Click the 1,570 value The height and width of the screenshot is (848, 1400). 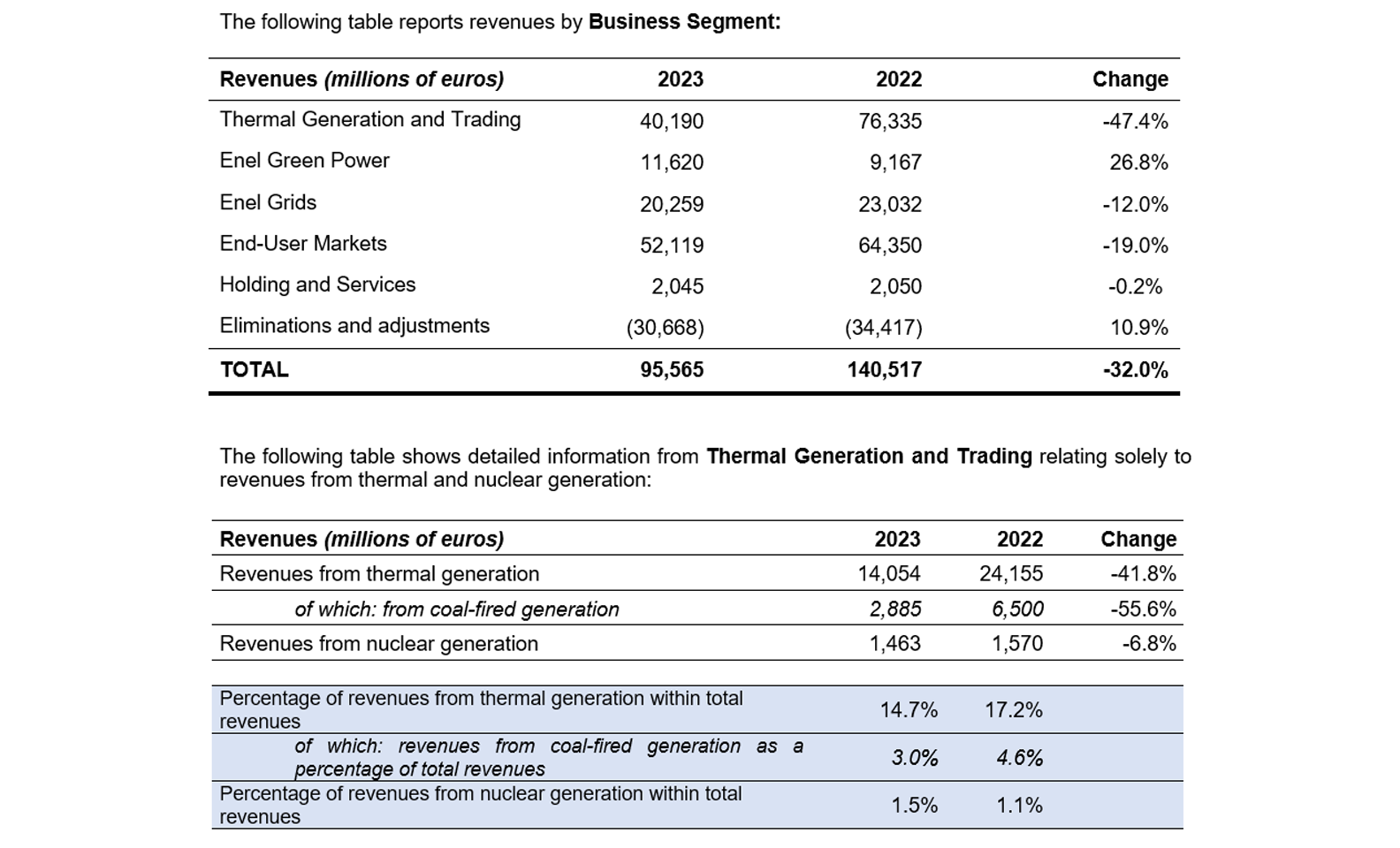pos(1017,643)
